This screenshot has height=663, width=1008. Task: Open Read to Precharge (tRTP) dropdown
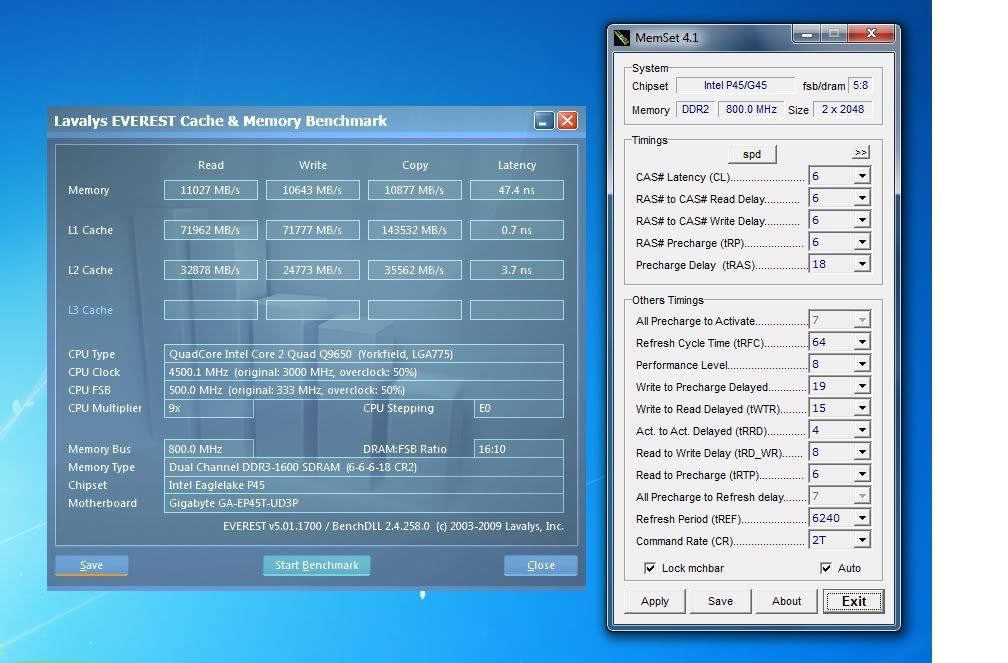click(862, 474)
